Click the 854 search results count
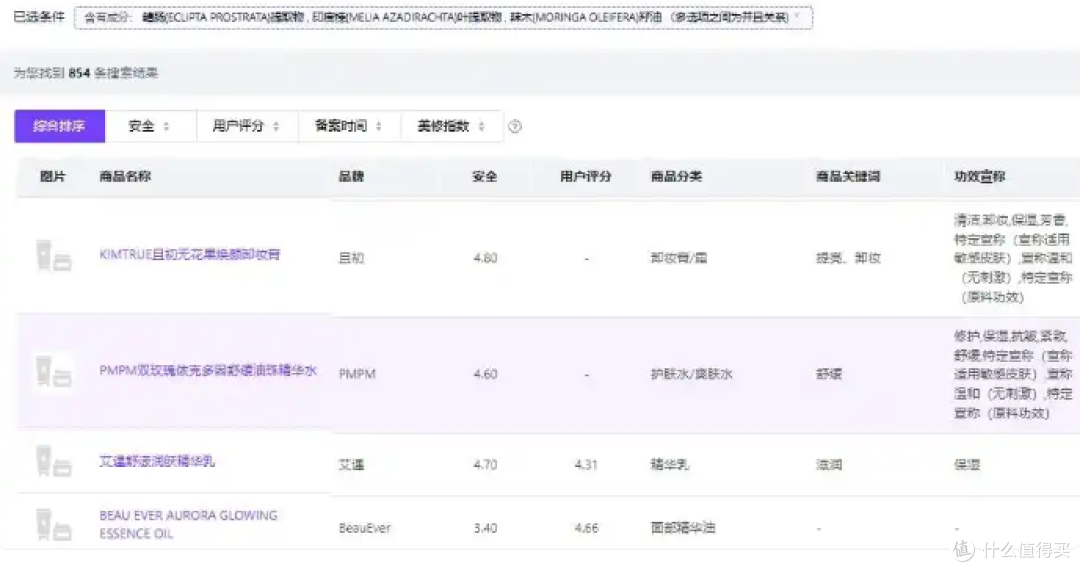Viewport: 1080px width, 572px height. click(79, 73)
